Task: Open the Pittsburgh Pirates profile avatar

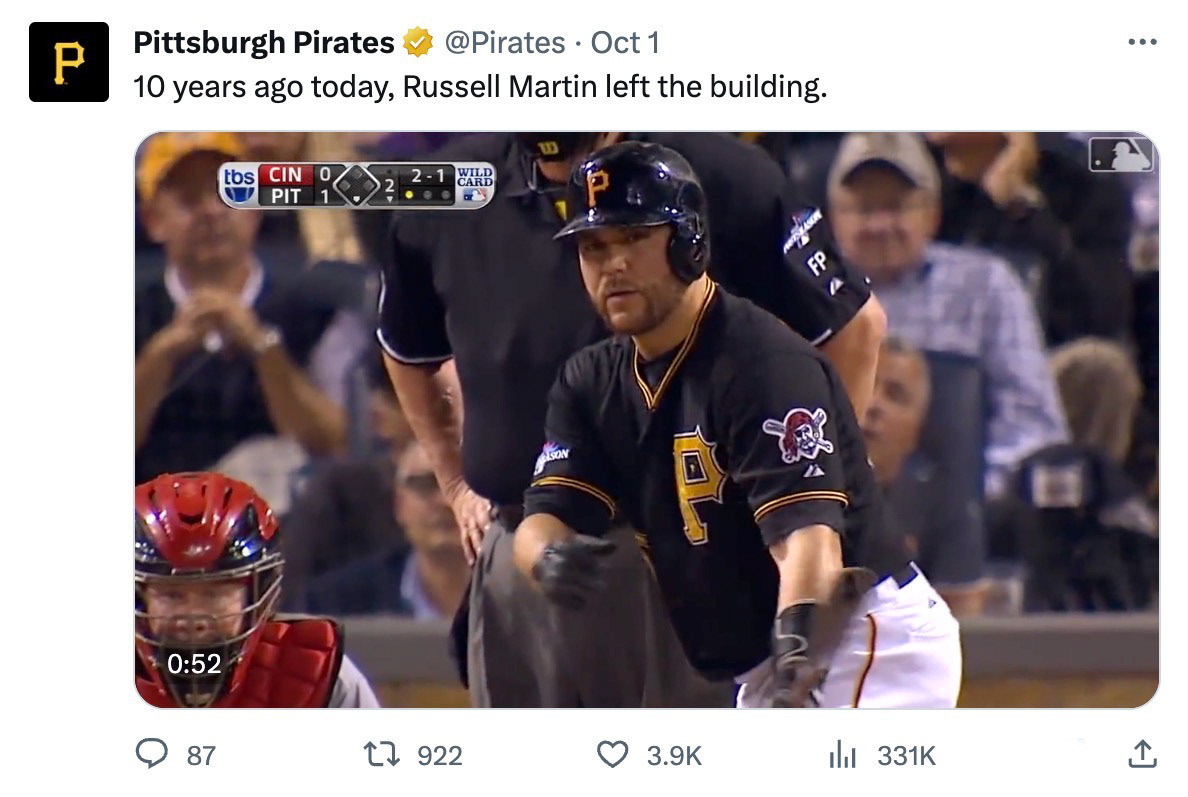Action: coord(68,62)
